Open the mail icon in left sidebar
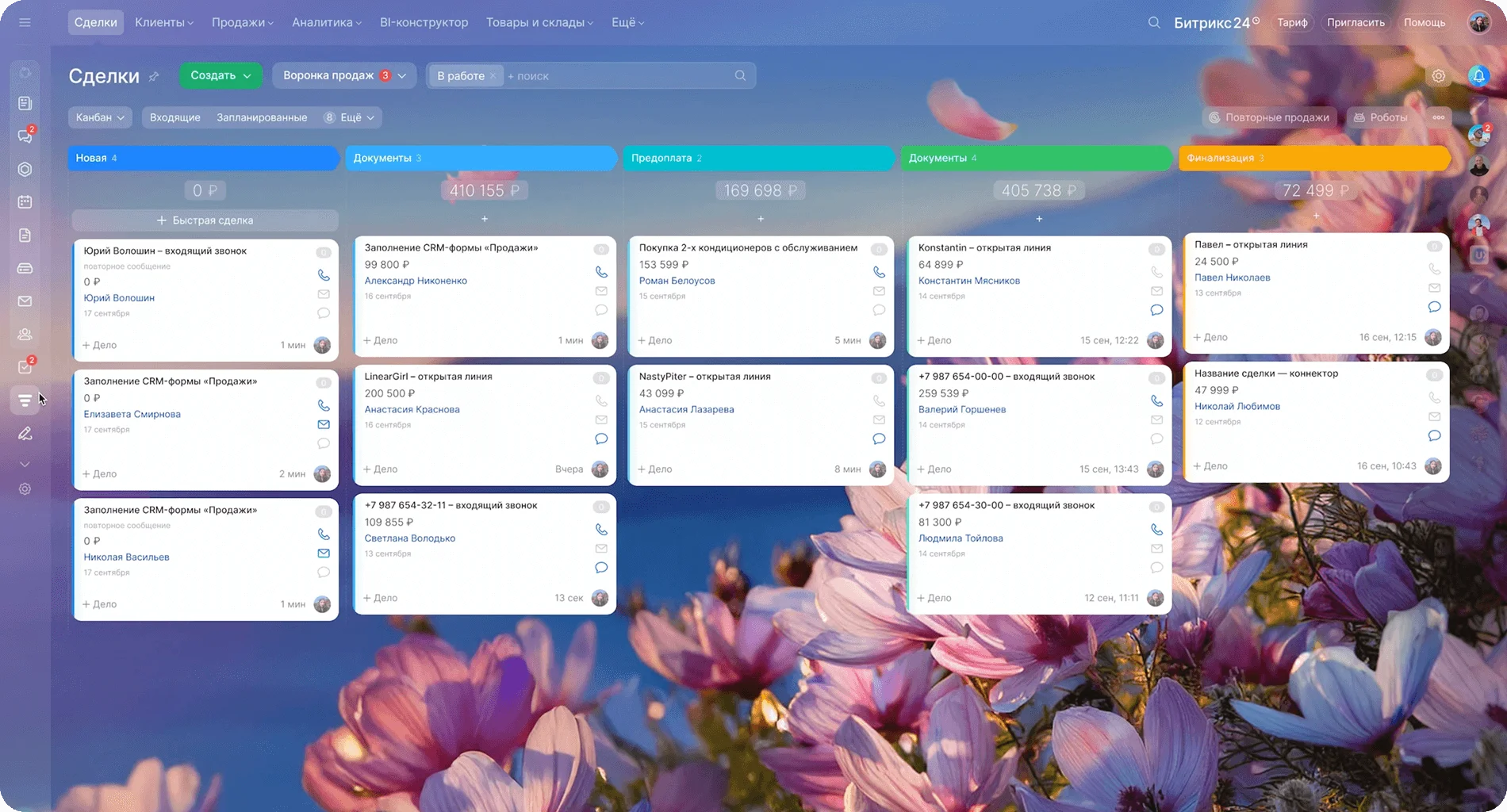Image resolution: width=1507 pixels, height=812 pixels. (25, 301)
